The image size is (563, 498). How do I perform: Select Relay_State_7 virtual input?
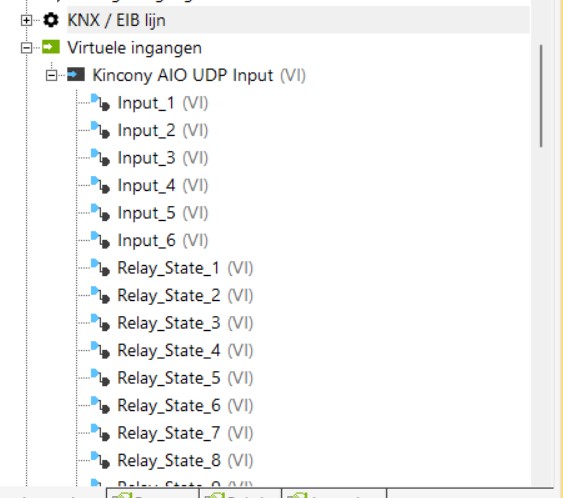(x=185, y=433)
